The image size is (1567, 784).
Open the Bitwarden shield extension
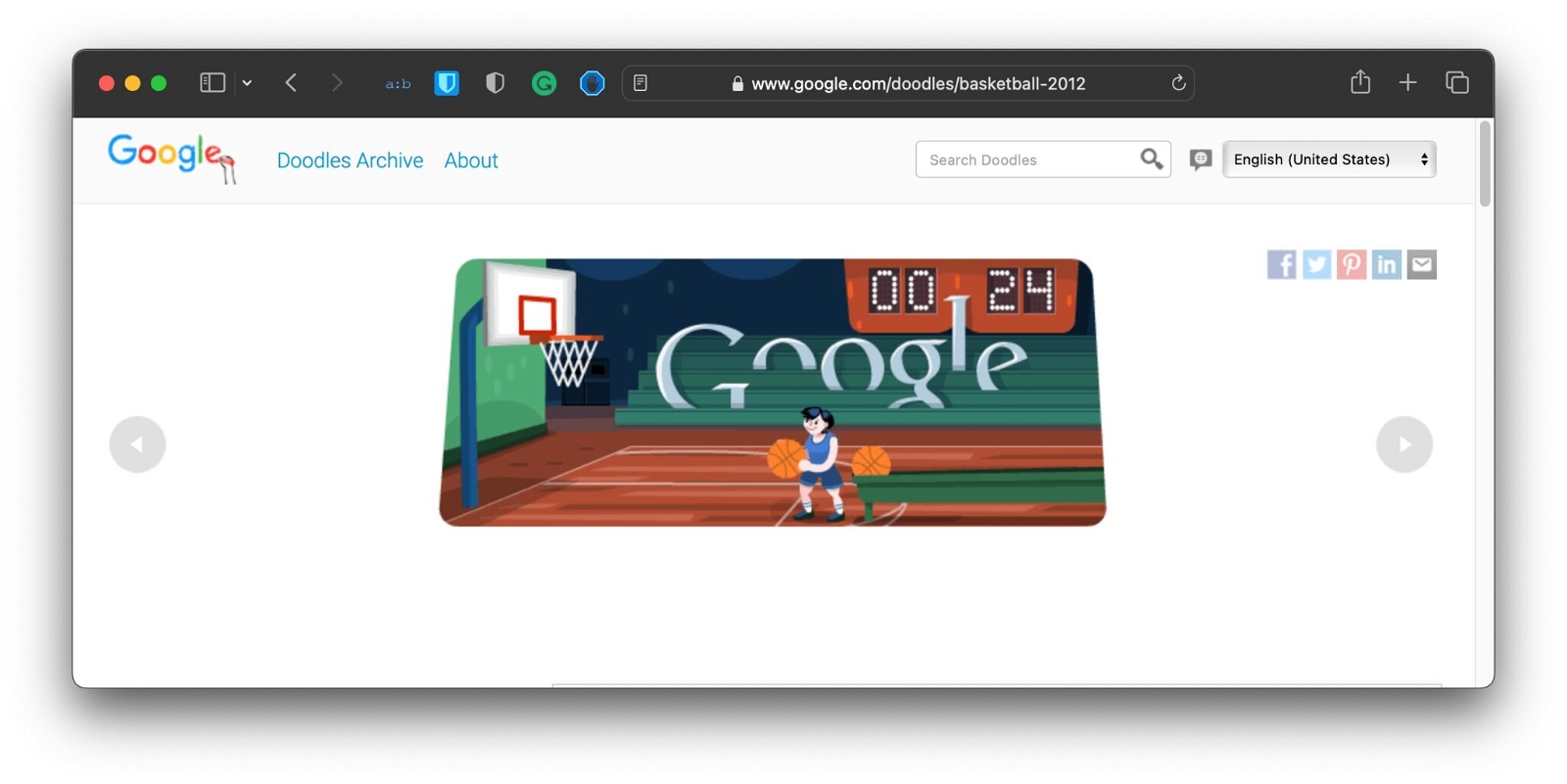tap(447, 83)
